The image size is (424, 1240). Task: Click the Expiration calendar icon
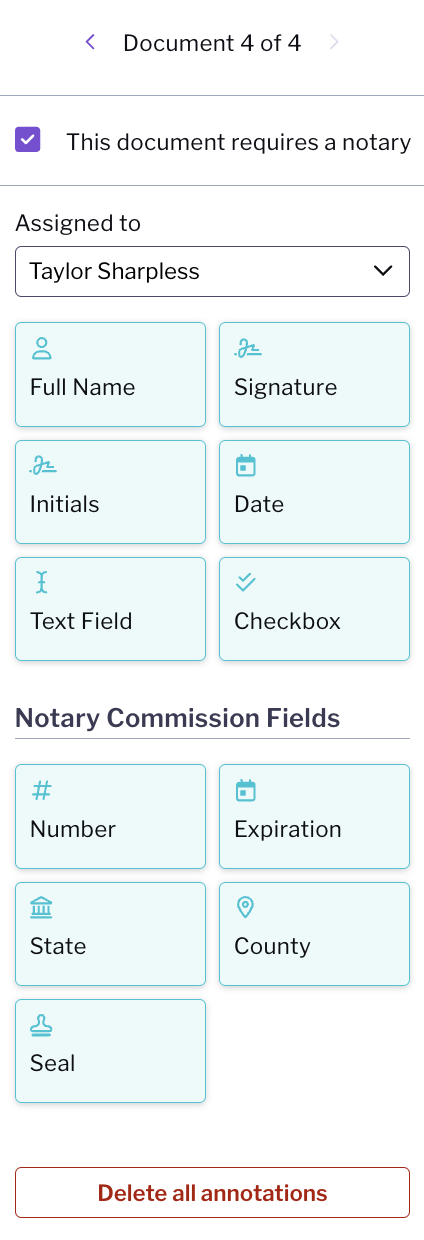(245, 791)
